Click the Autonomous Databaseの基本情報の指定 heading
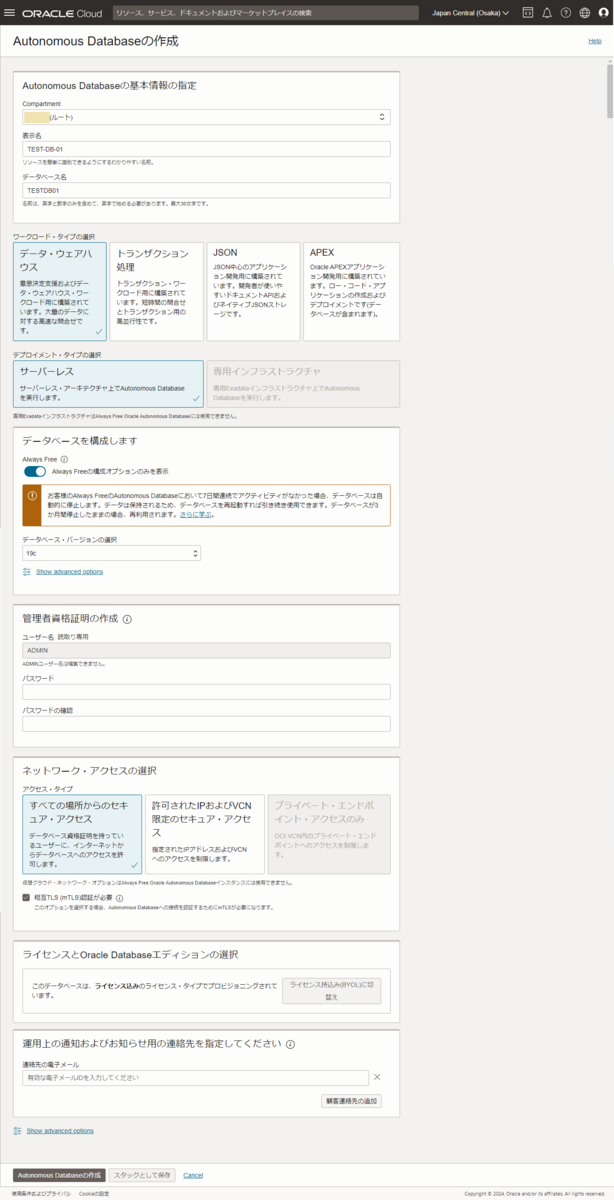The width and height of the screenshot is (614, 1200). [109, 85]
